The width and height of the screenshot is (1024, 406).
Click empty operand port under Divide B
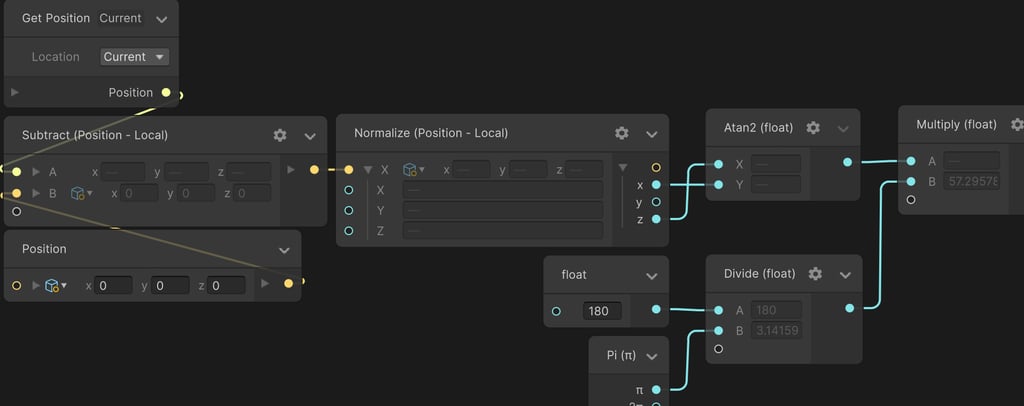coord(718,349)
